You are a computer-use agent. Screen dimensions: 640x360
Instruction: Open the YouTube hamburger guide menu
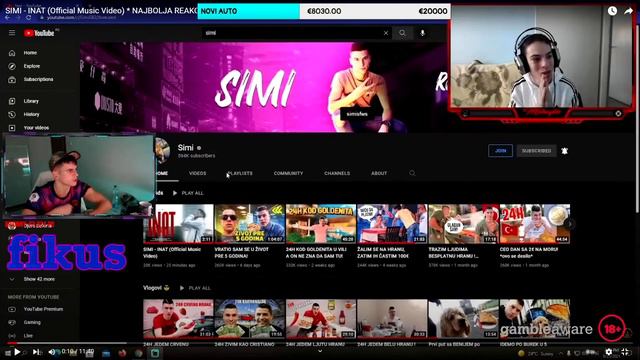click(12, 33)
